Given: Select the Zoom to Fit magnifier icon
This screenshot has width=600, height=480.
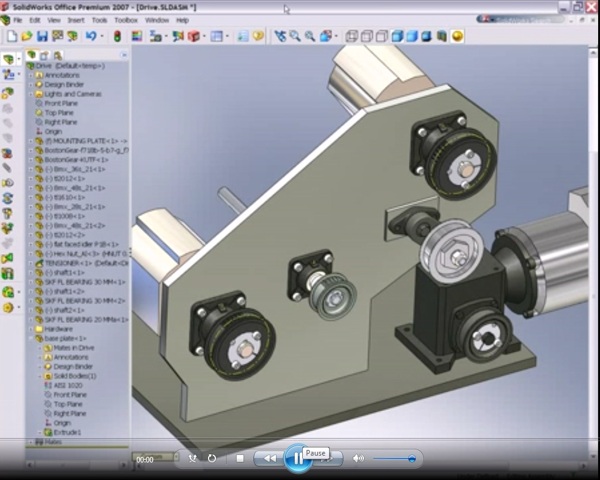Looking at the screenshot, I should [295, 36].
